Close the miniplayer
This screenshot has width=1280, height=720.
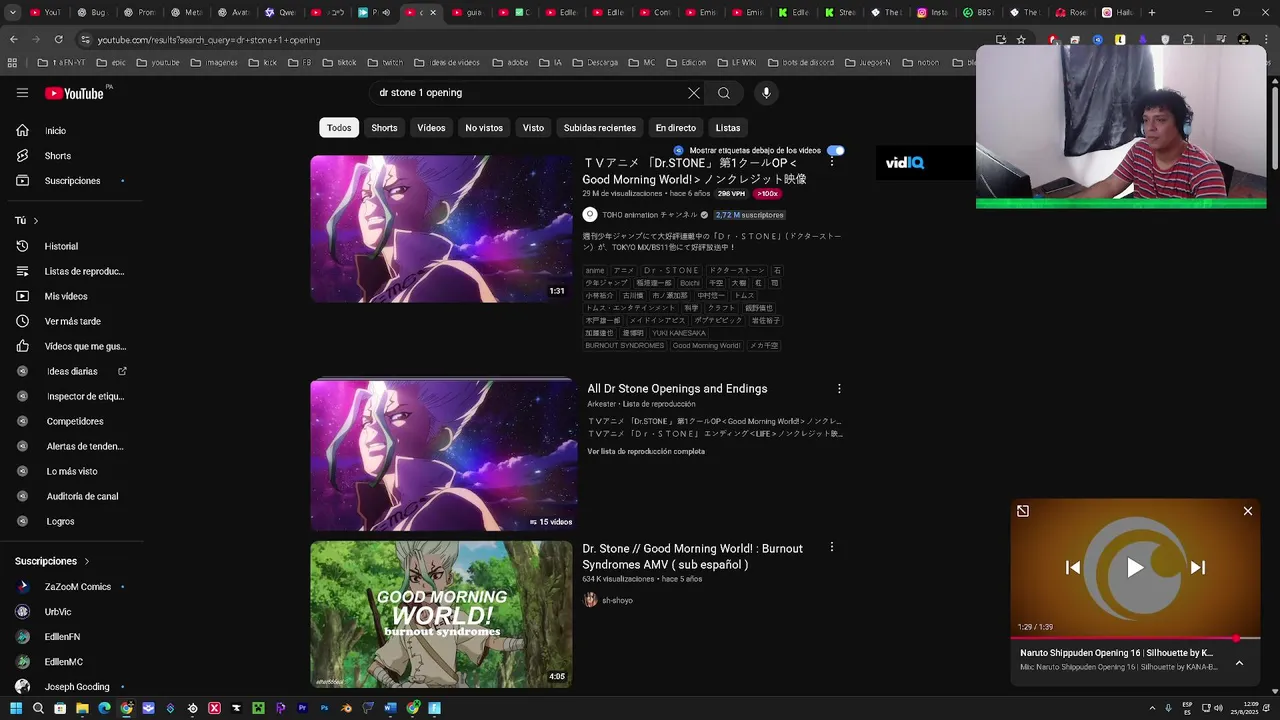(x=1248, y=511)
